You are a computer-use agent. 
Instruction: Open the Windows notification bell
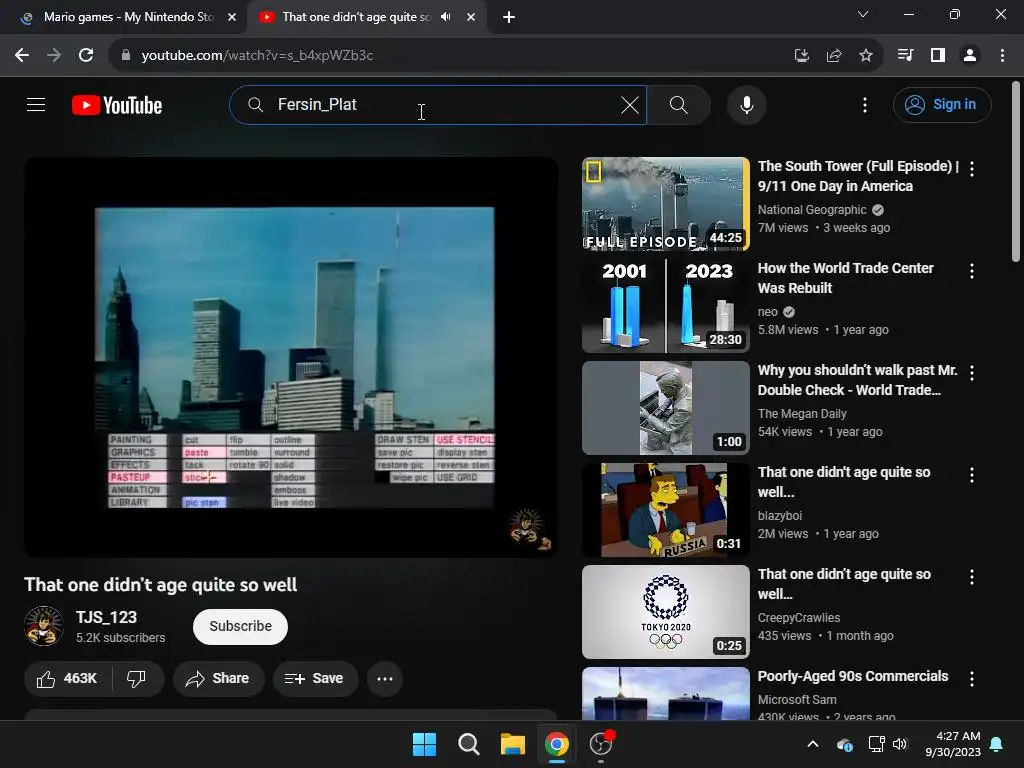point(997,744)
